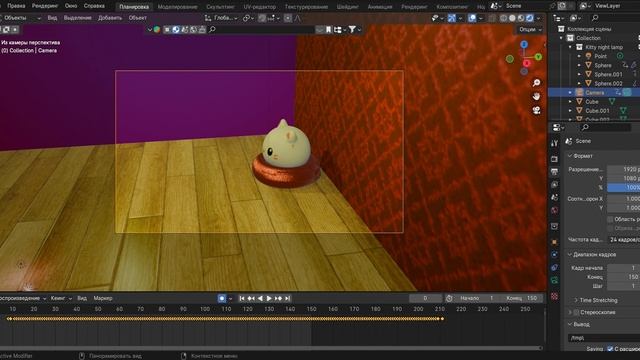Toggle proportional editing button
640x360 pixels.
tap(288, 18)
